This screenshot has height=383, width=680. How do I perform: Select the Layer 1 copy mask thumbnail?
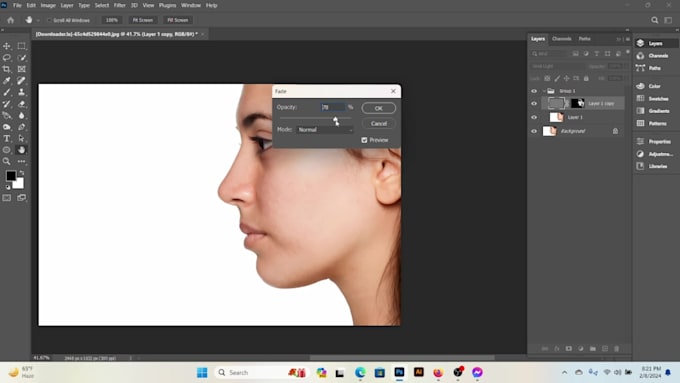[x=577, y=103]
